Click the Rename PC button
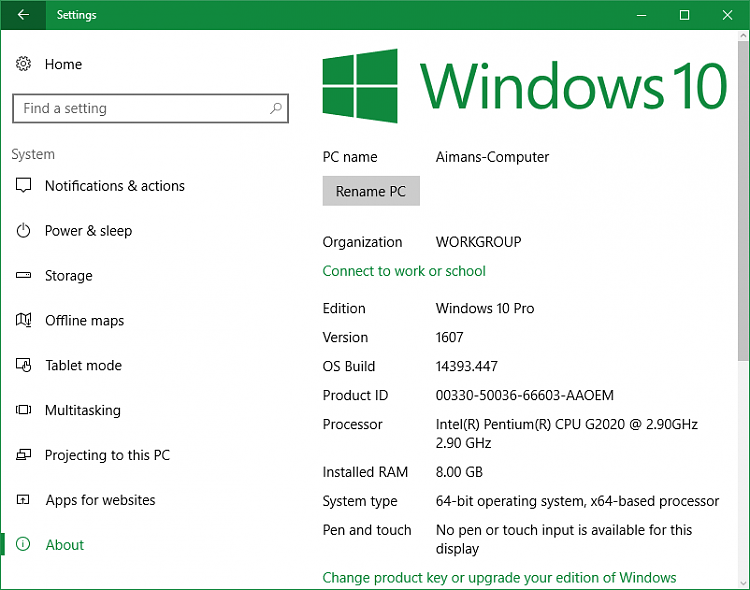 [x=371, y=191]
